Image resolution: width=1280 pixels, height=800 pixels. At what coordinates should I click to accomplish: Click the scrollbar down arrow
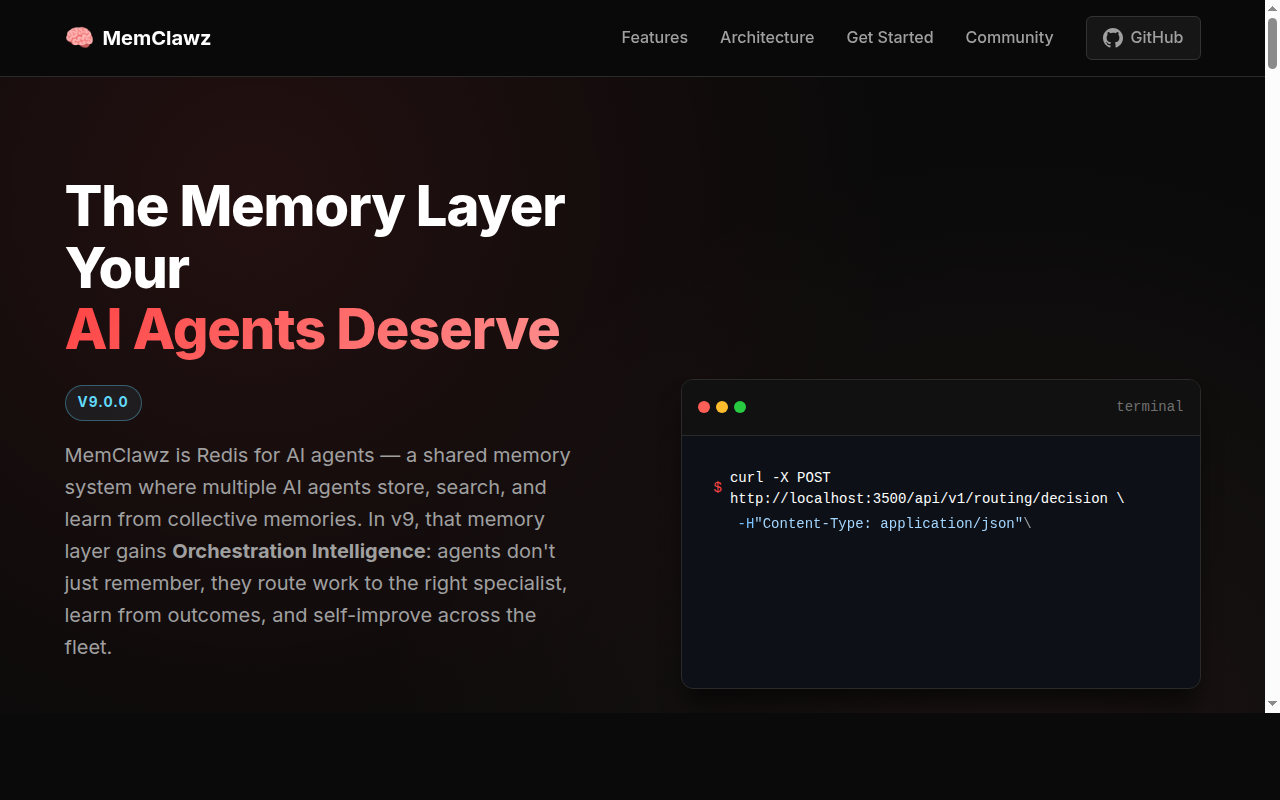[1272, 704]
